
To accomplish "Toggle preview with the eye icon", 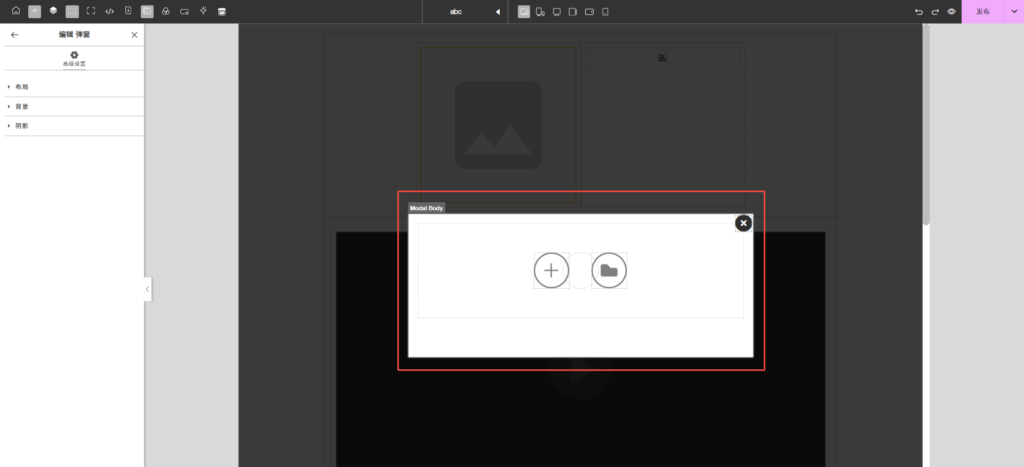I will (951, 12).
